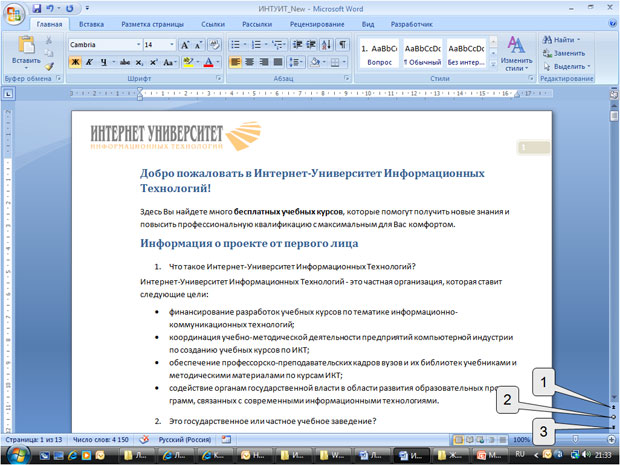Activate the Format Painter brush
The height and width of the screenshot is (465, 620).
coord(49,66)
